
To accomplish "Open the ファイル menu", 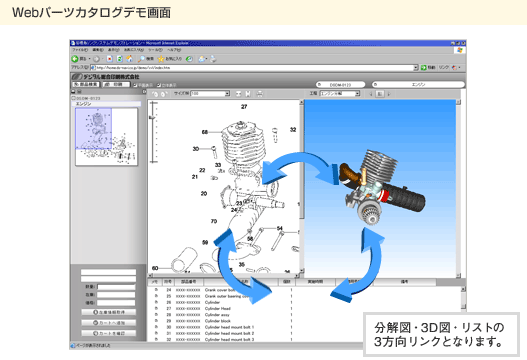I will [x=80, y=50].
